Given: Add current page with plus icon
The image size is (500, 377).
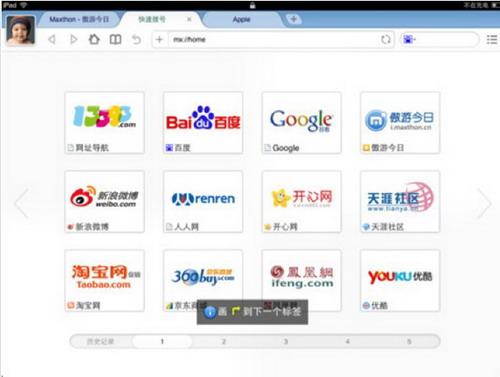Looking at the screenshot, I should (159, 39).
